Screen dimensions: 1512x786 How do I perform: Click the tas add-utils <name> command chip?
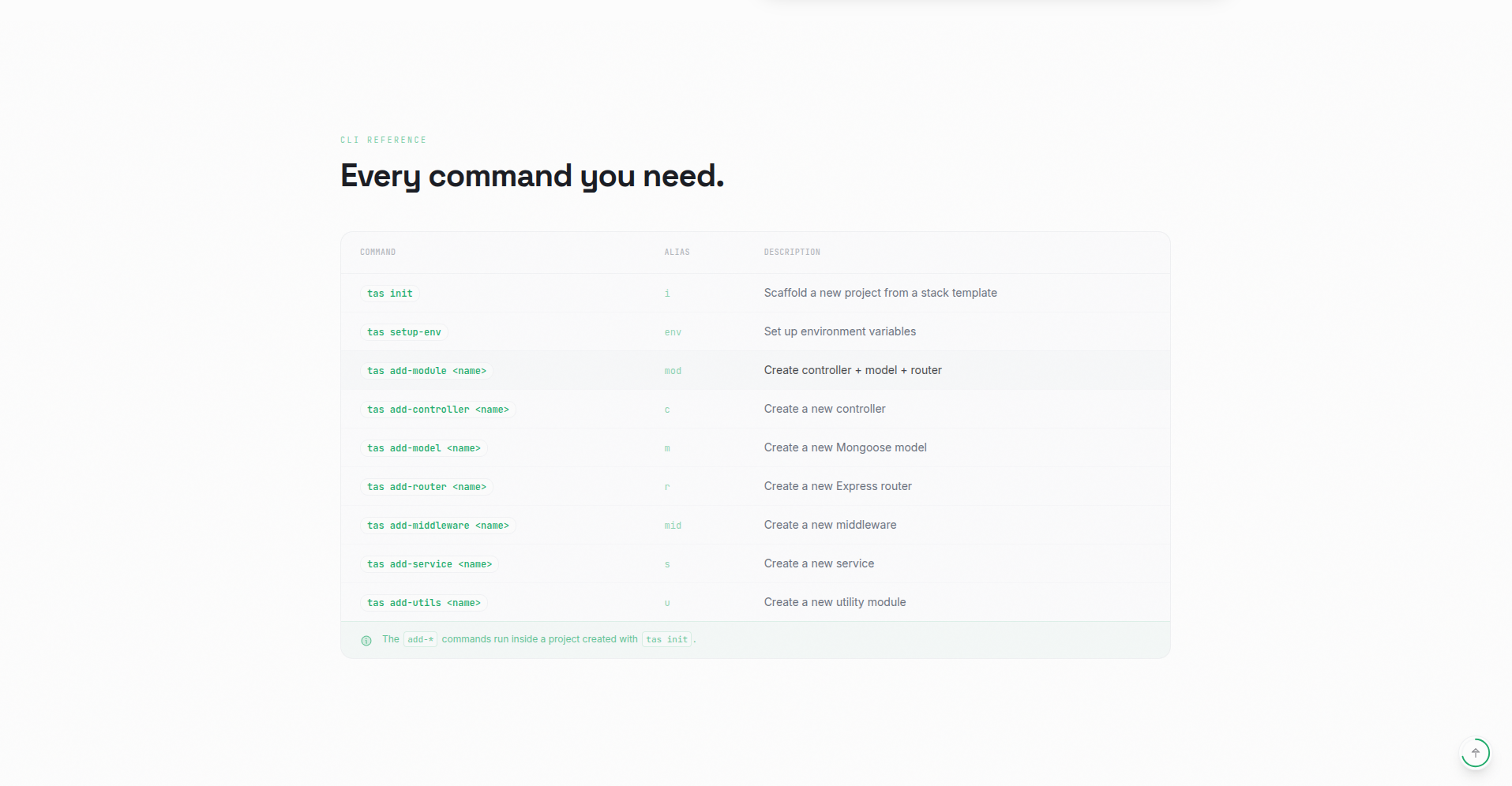(x=423, y=602)
